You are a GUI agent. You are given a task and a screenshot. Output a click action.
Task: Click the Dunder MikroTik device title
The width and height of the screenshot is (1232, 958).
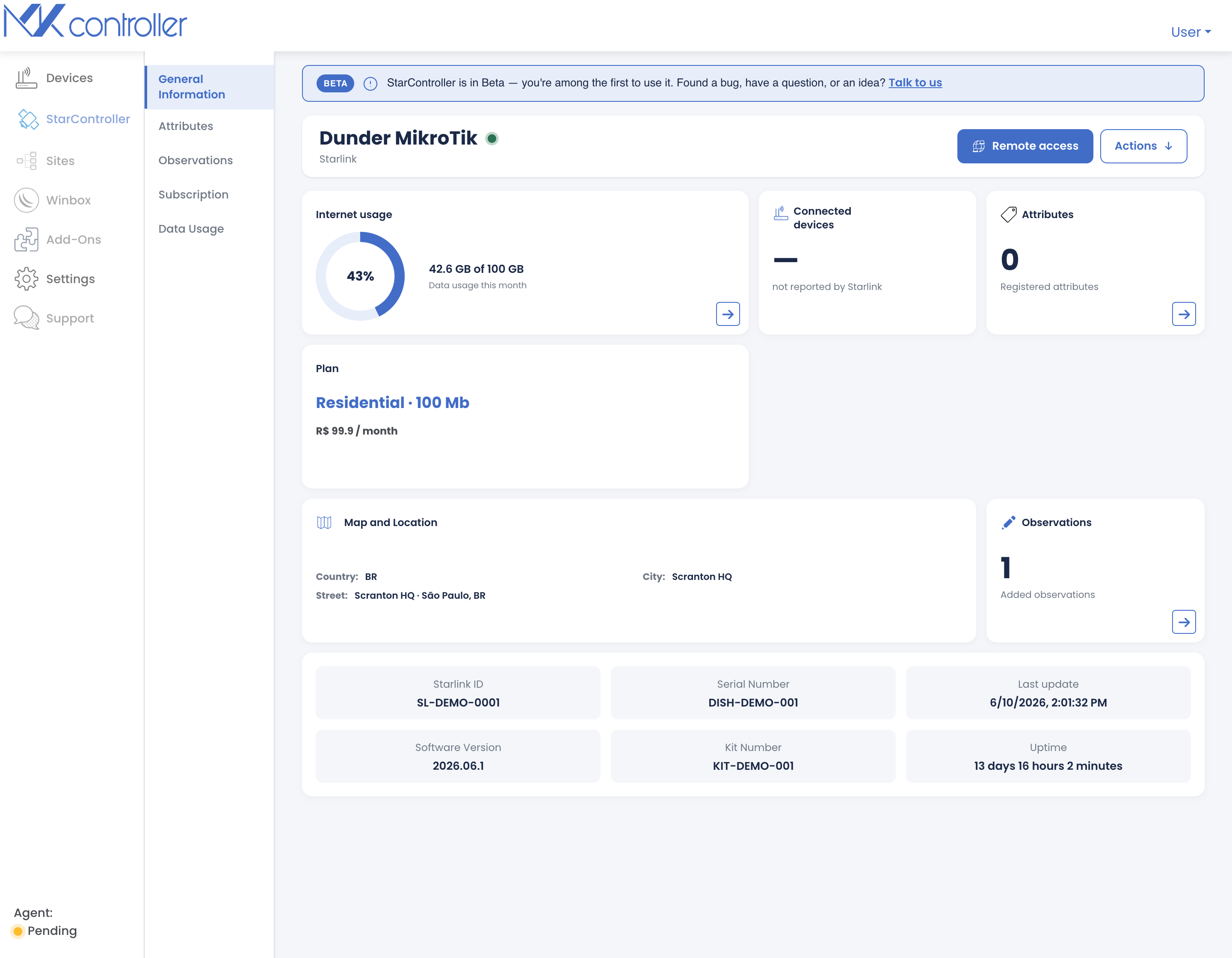point(398,138)
